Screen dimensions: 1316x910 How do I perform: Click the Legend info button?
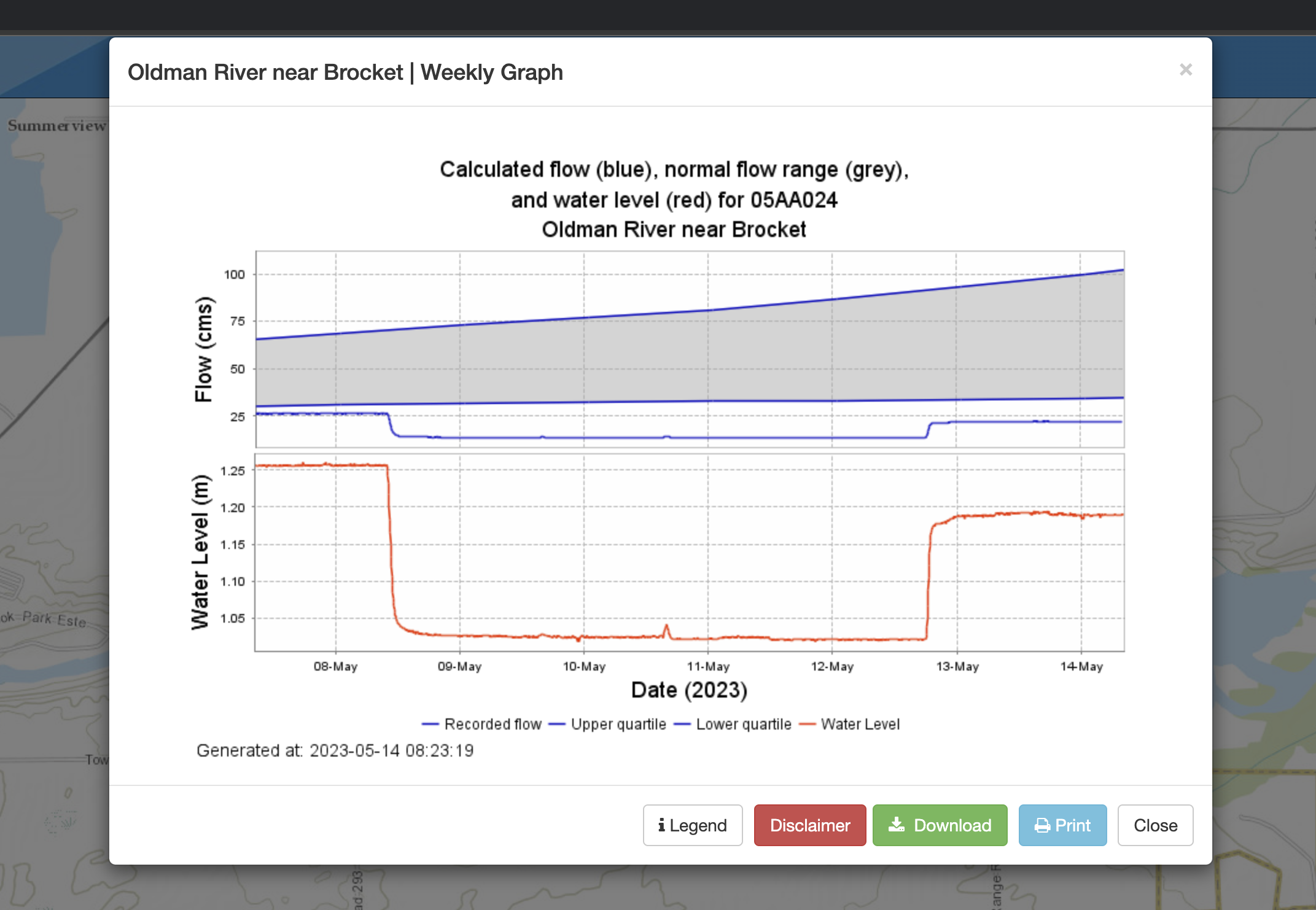coord(693,825)
